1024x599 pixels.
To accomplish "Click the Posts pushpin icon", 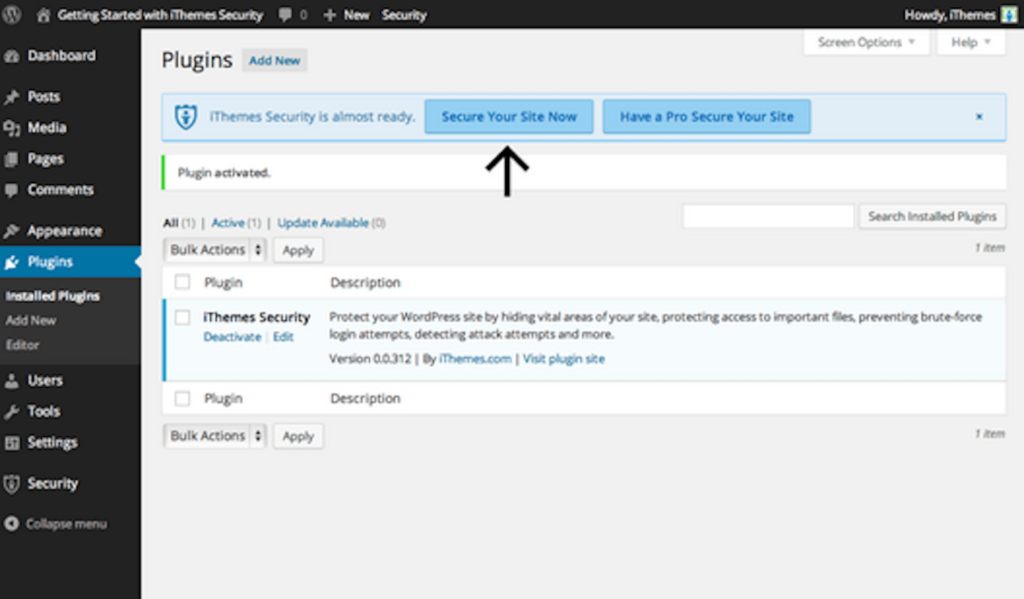I will 11,97.
